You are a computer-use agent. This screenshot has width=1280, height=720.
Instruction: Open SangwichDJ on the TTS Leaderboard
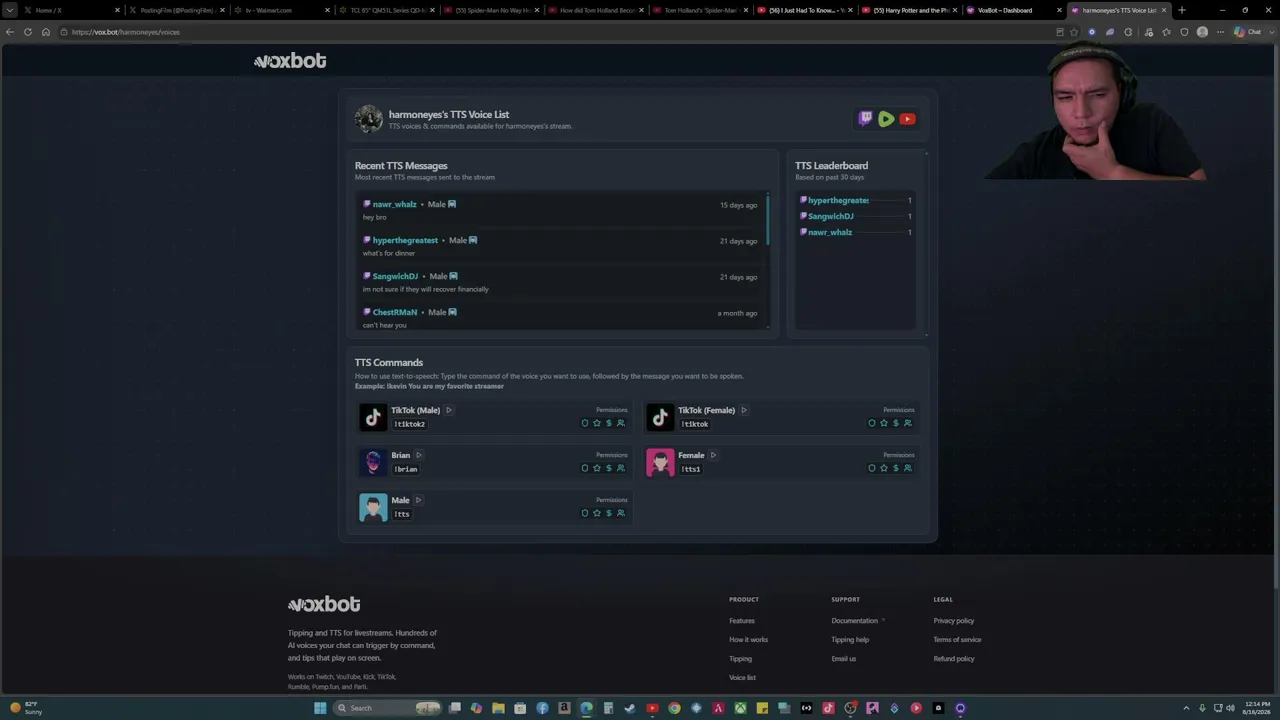point(830,216)
